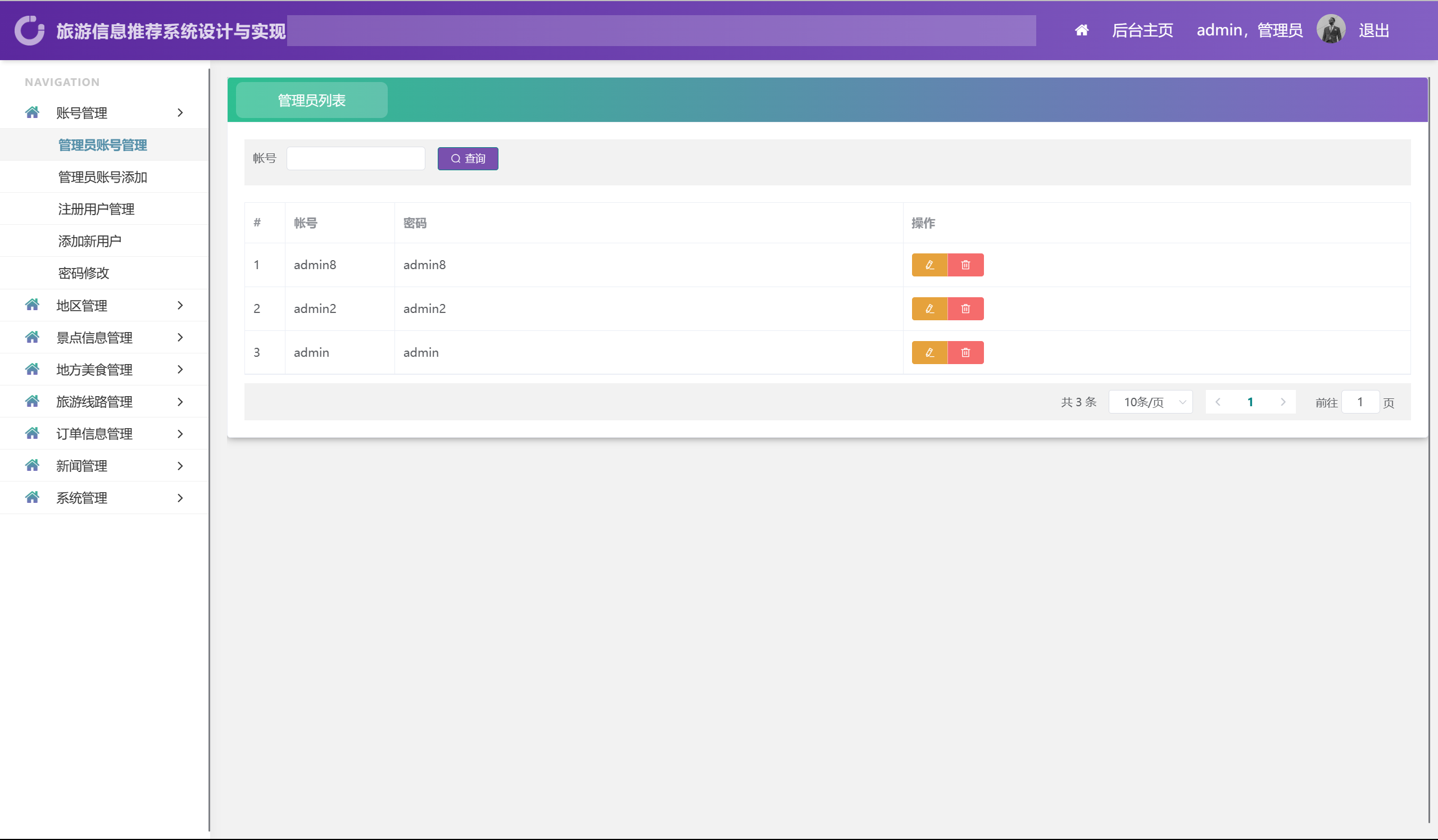Click the 共 3 条 total count text
The width and height of the screenshot is (1438, 840).
1078,402
